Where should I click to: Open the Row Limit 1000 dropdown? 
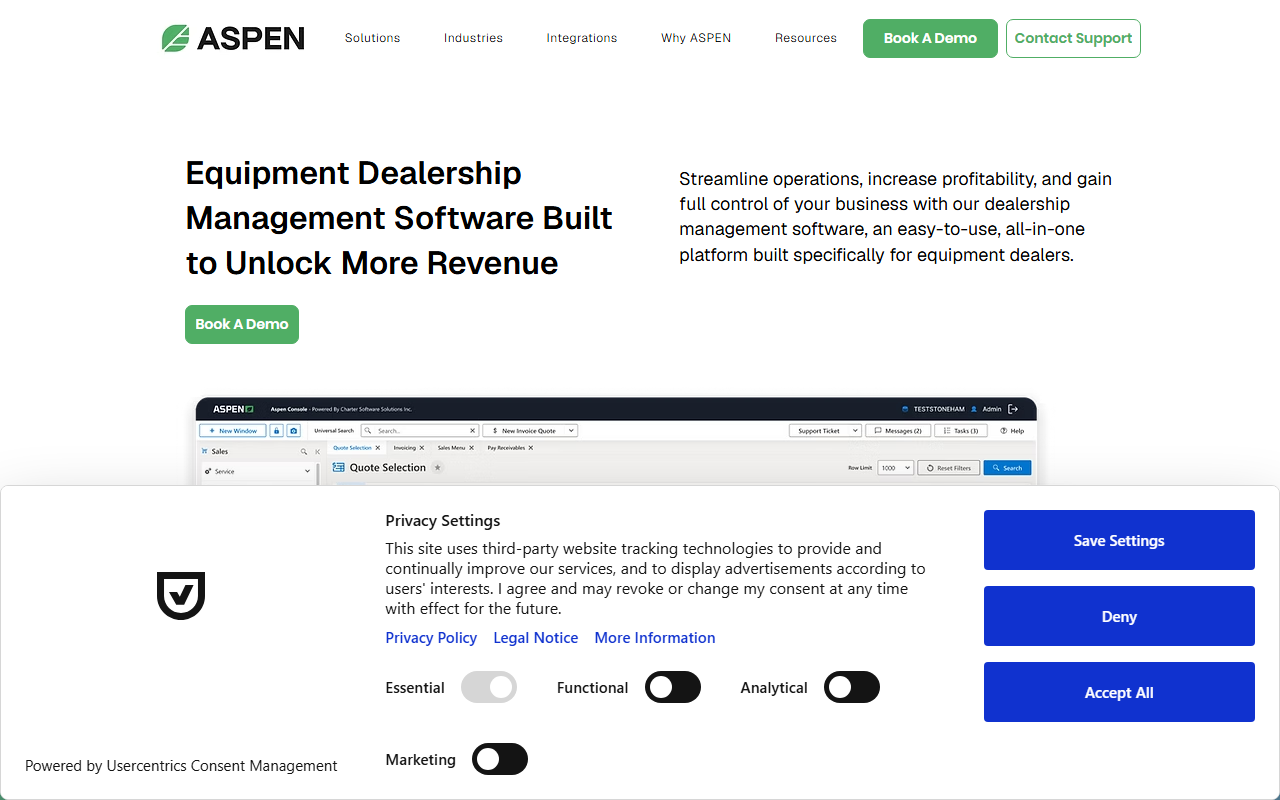pyautogui.click(x=895, y=467)
